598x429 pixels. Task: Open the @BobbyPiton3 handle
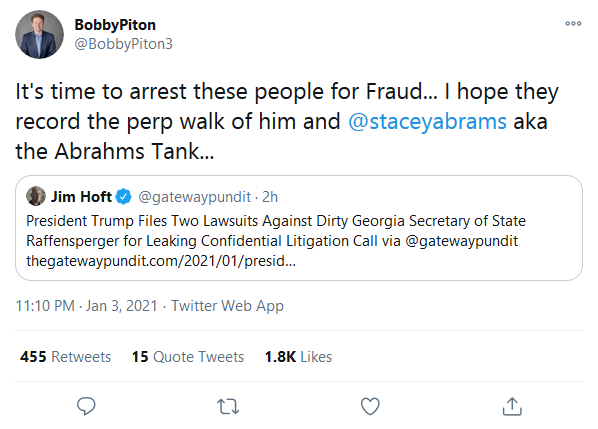pyautogui.click(x=123, y=44)
